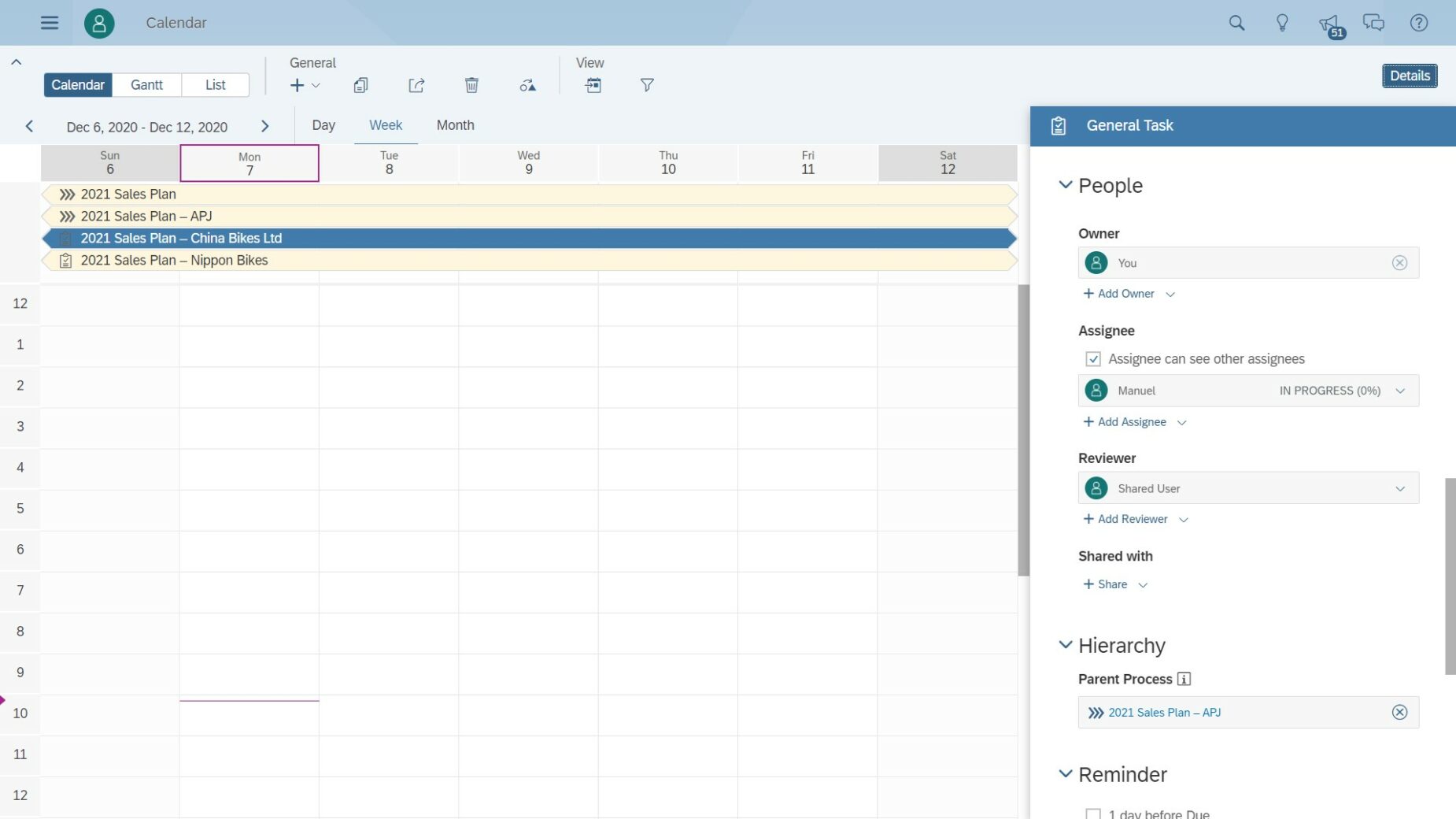This screenshot has height=819, width=1456.
Task: Open the share options icon
Action: (416, 85)
